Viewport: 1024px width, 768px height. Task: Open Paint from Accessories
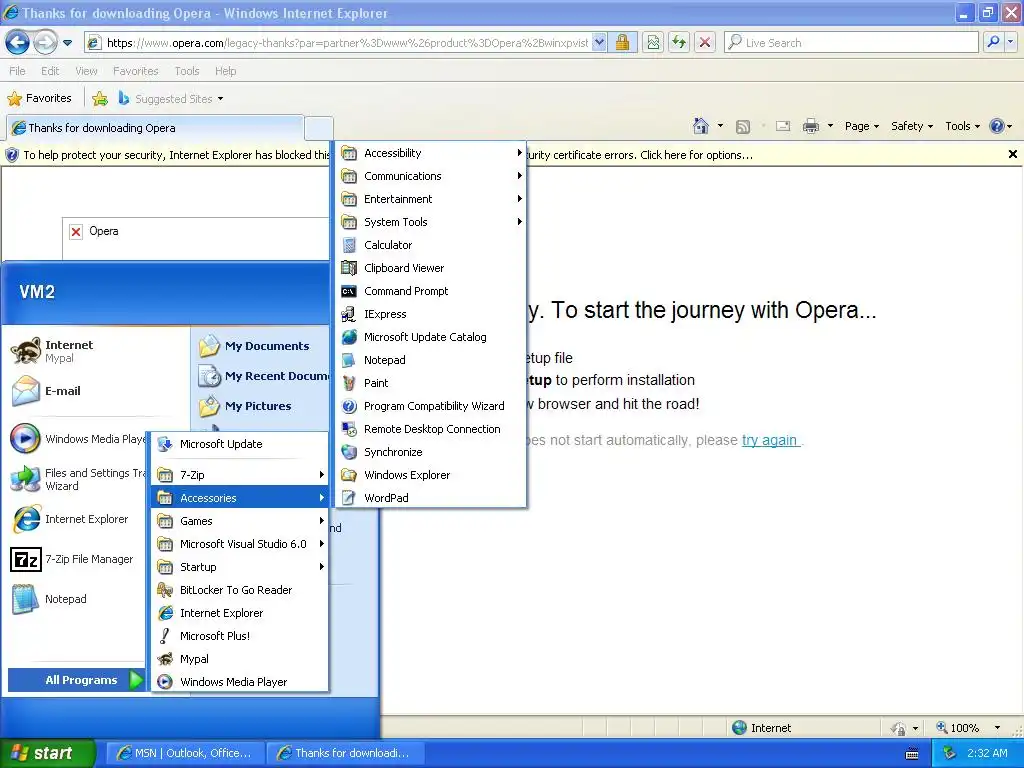430,383
